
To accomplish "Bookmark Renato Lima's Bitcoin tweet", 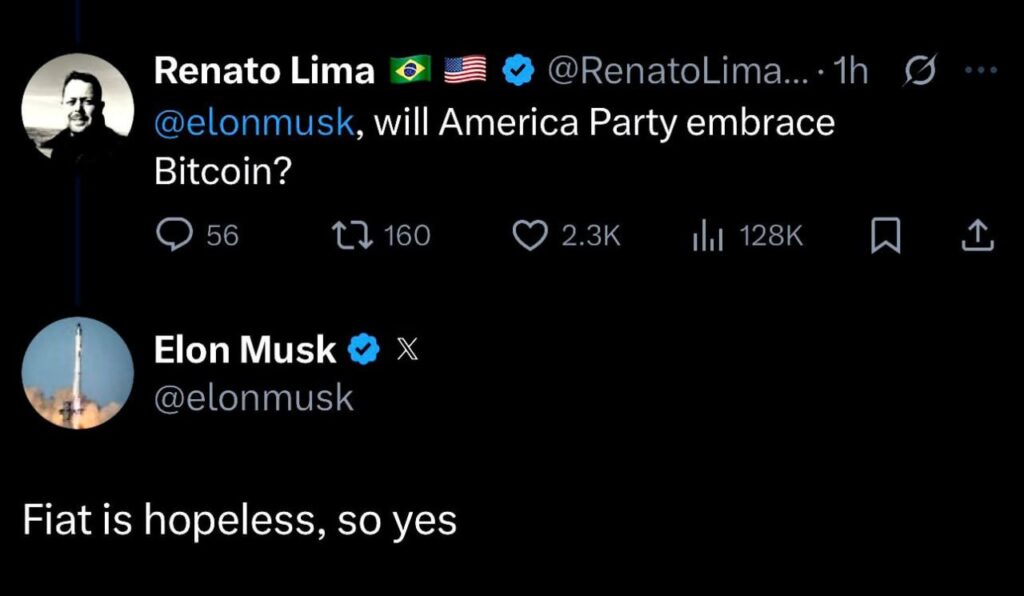I will coord(884,236).
